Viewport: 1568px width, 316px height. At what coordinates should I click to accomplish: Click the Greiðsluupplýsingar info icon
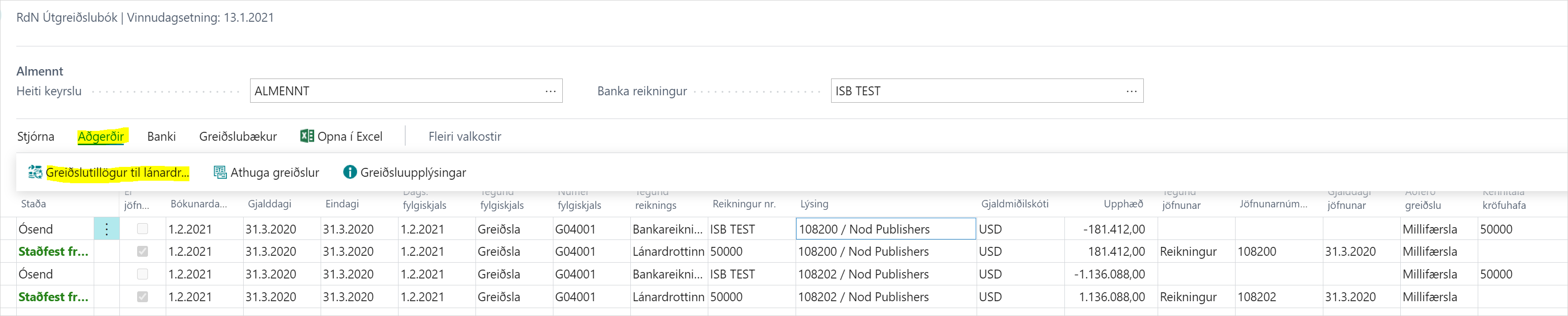click(x=349, y=172)
